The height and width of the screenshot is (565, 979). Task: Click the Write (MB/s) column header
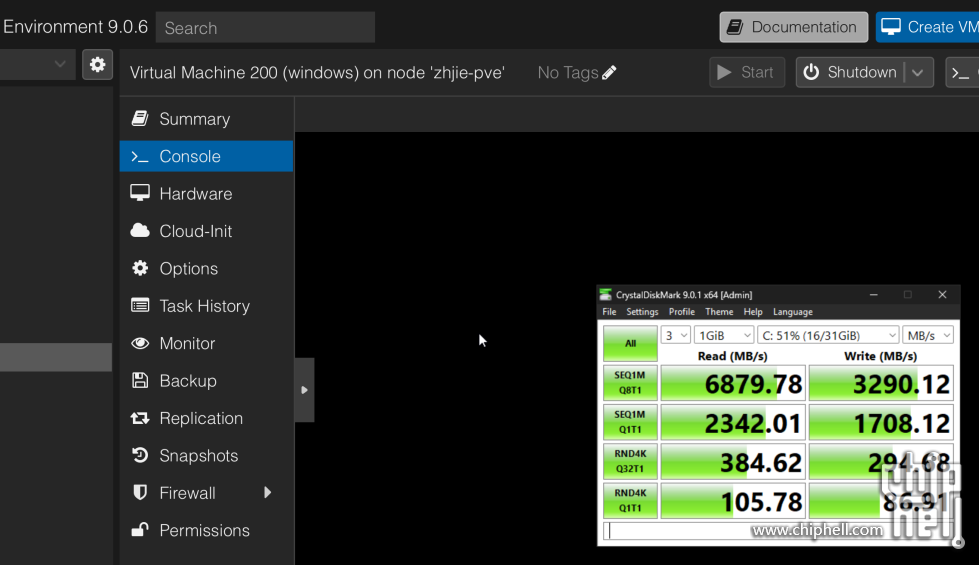click(880, 356)
